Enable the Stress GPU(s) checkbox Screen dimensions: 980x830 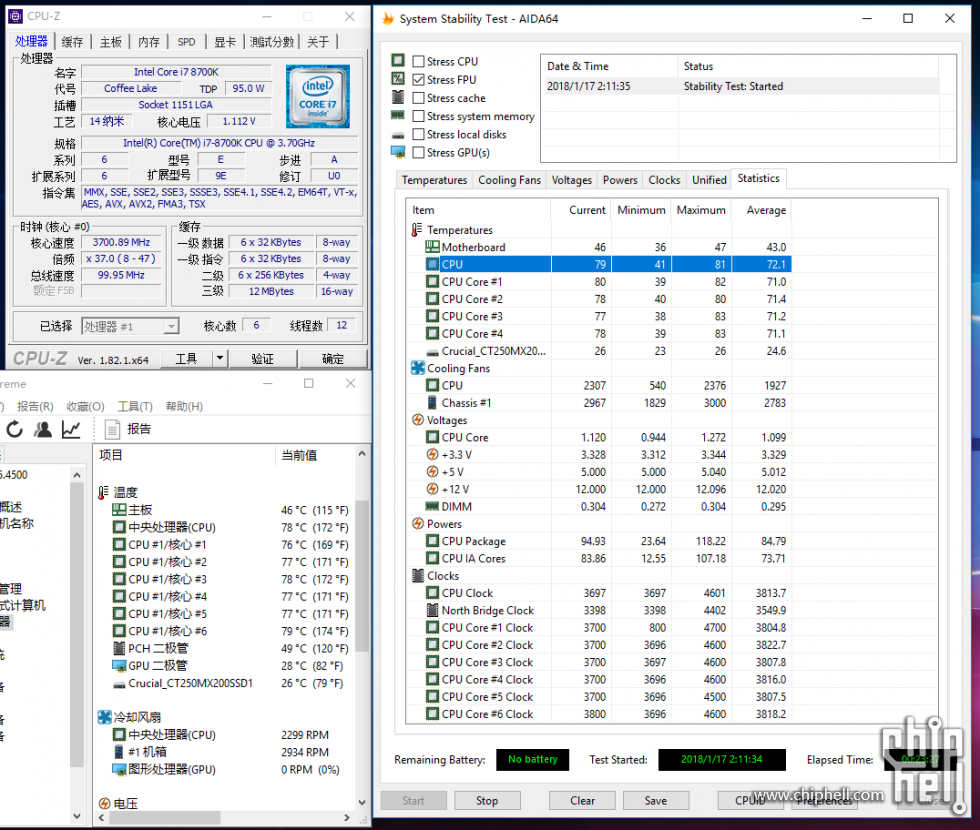[419, 152]
